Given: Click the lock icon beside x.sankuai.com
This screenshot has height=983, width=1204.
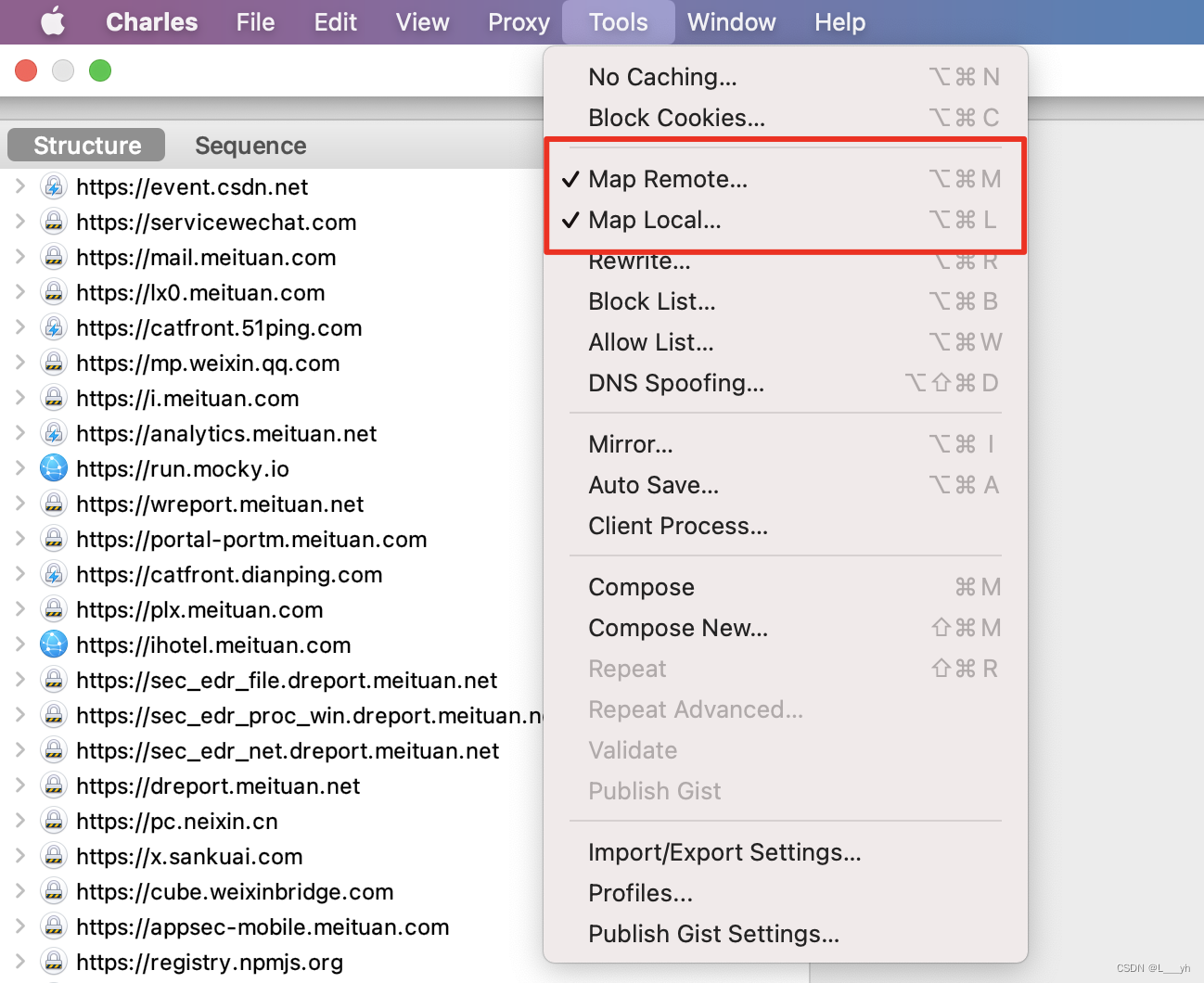Looking at the screenshot, I should point(54,856).
